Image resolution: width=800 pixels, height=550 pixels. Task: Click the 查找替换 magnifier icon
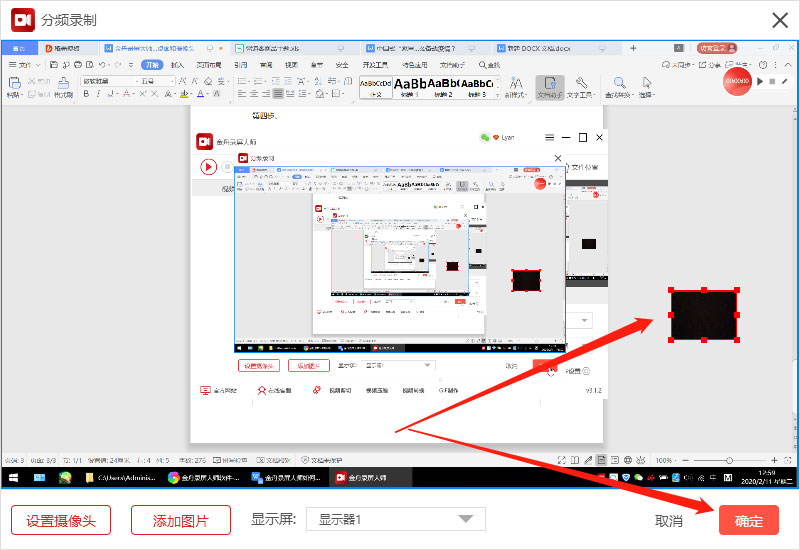pos(619,83)
